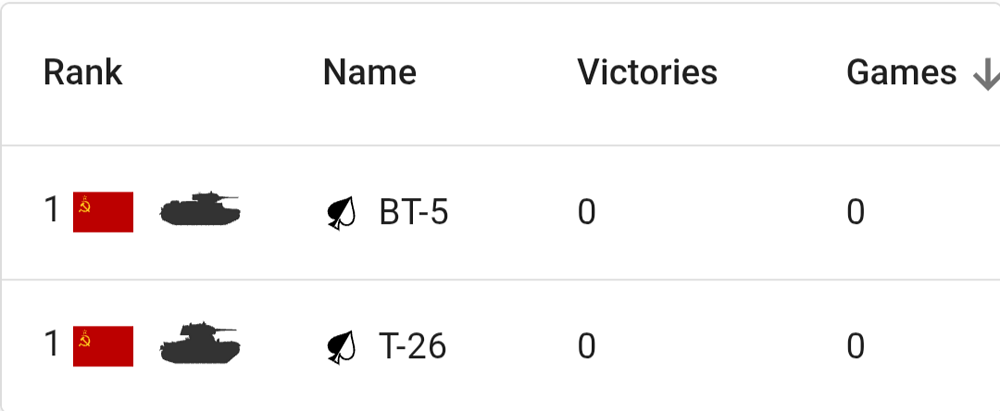Sort the table by the Rank column
This screenshot has height=411, width=1000.
tap(83, 72)
